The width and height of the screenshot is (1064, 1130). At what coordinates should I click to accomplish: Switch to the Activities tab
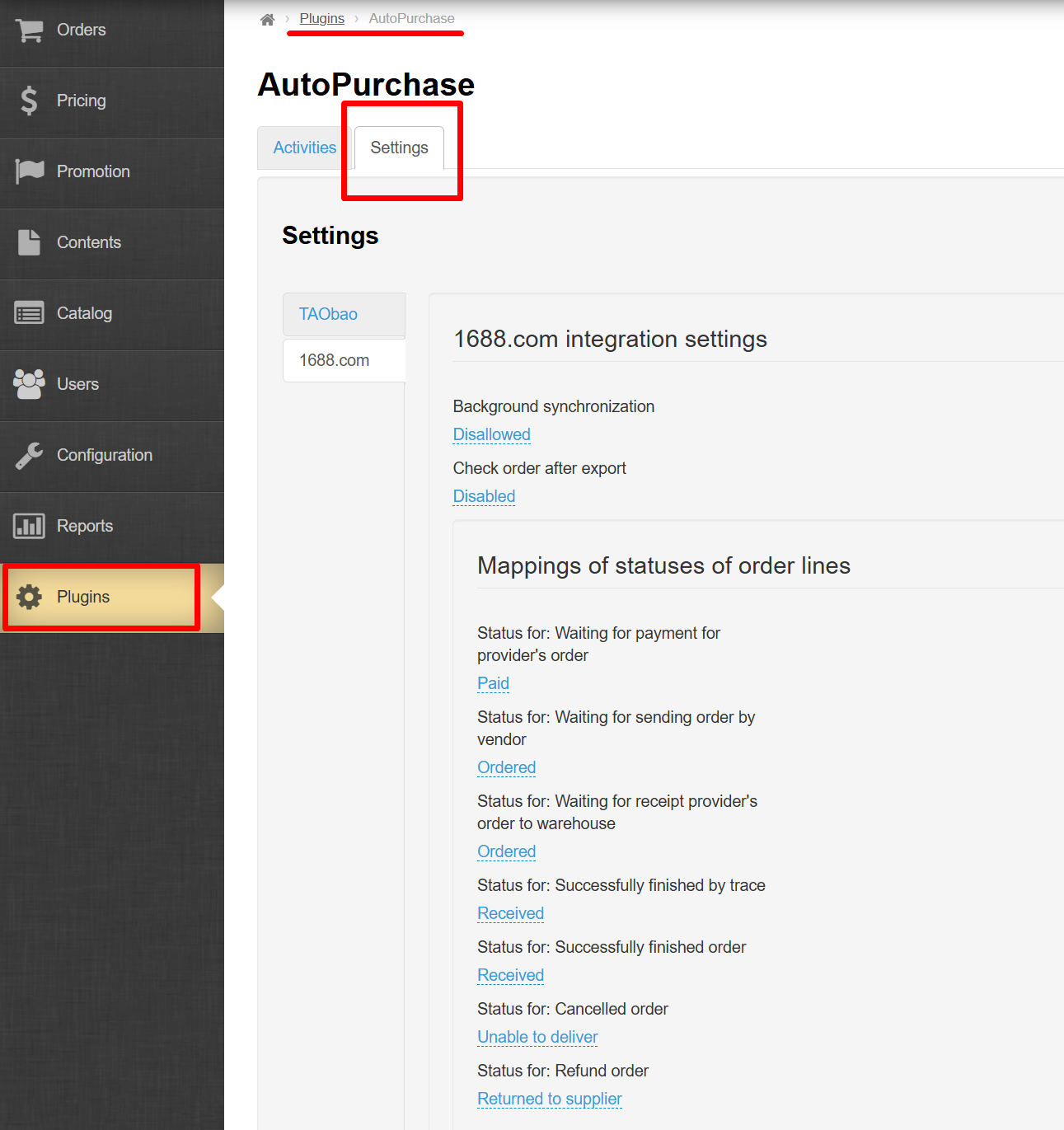(x=304, y=148)
